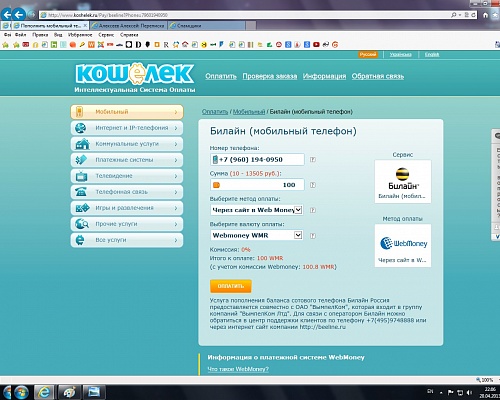Go back with the browser back arrow
This screenshot has width=500, height=400.
pos(7,14)
